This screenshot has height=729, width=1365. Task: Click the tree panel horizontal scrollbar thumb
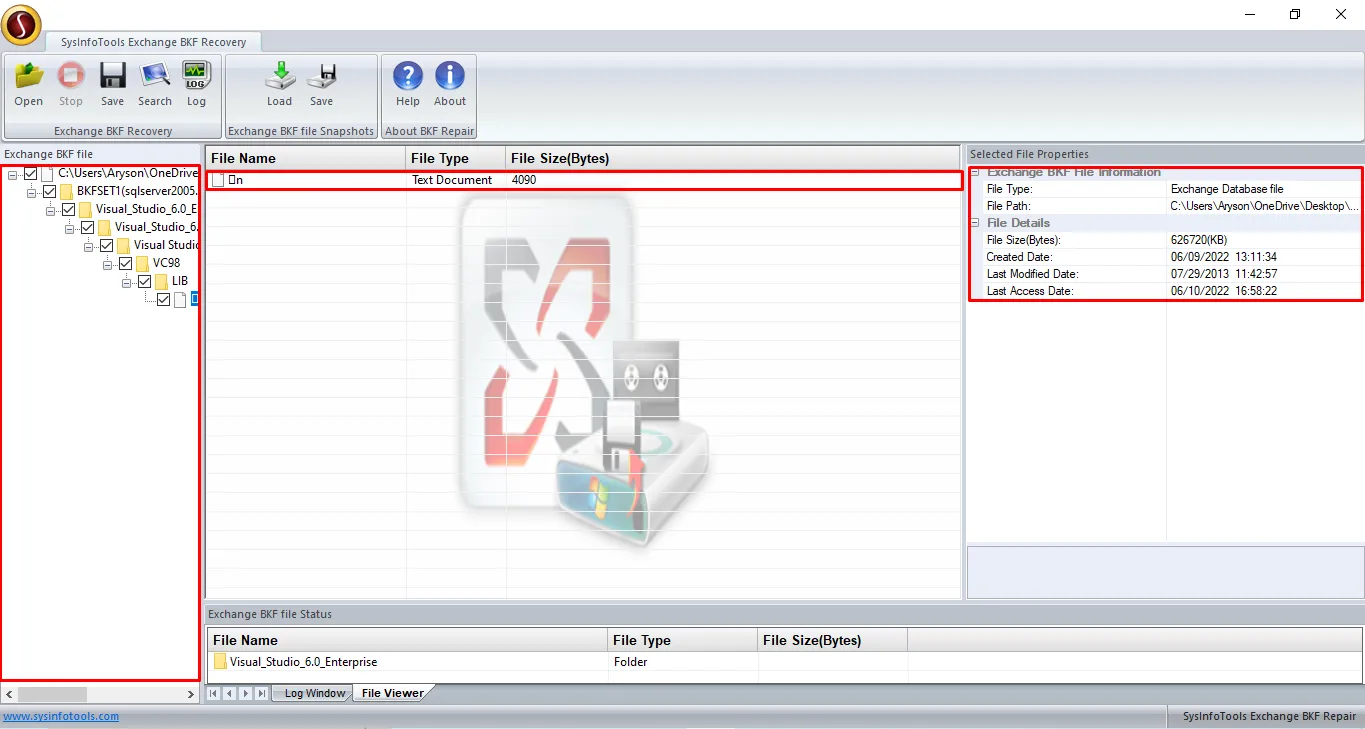[52, 694]
